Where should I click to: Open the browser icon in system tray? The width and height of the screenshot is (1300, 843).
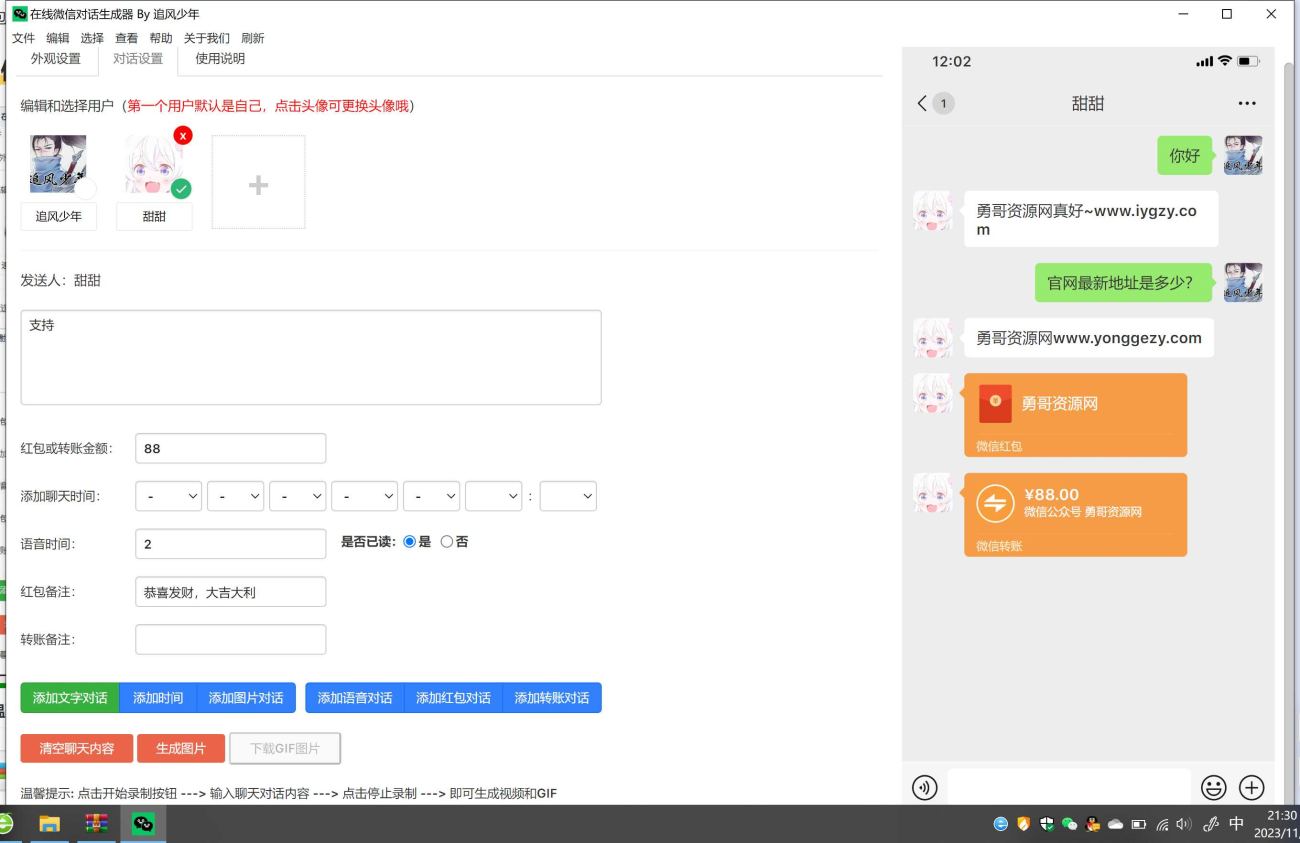(x=1001, y=824)
